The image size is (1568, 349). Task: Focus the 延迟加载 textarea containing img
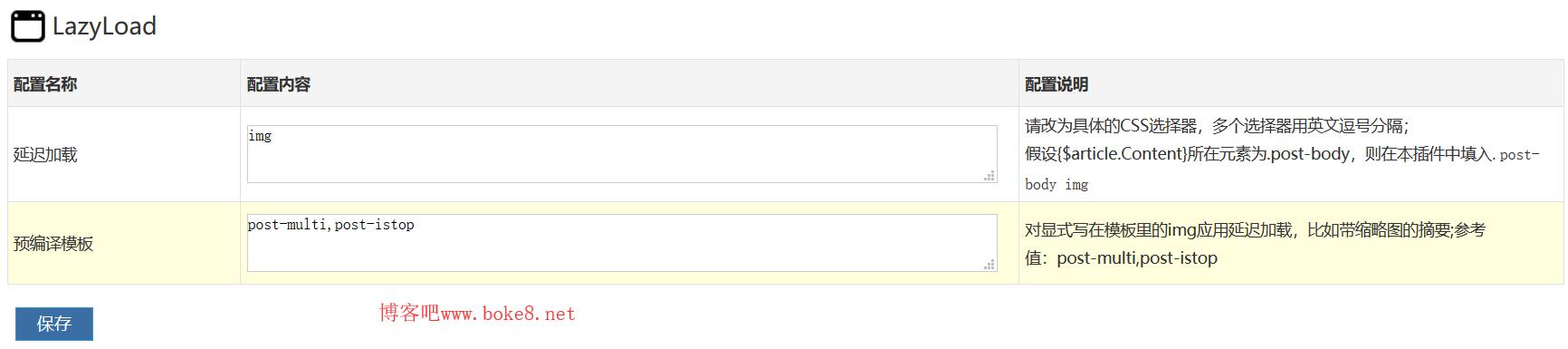[622, 154]
